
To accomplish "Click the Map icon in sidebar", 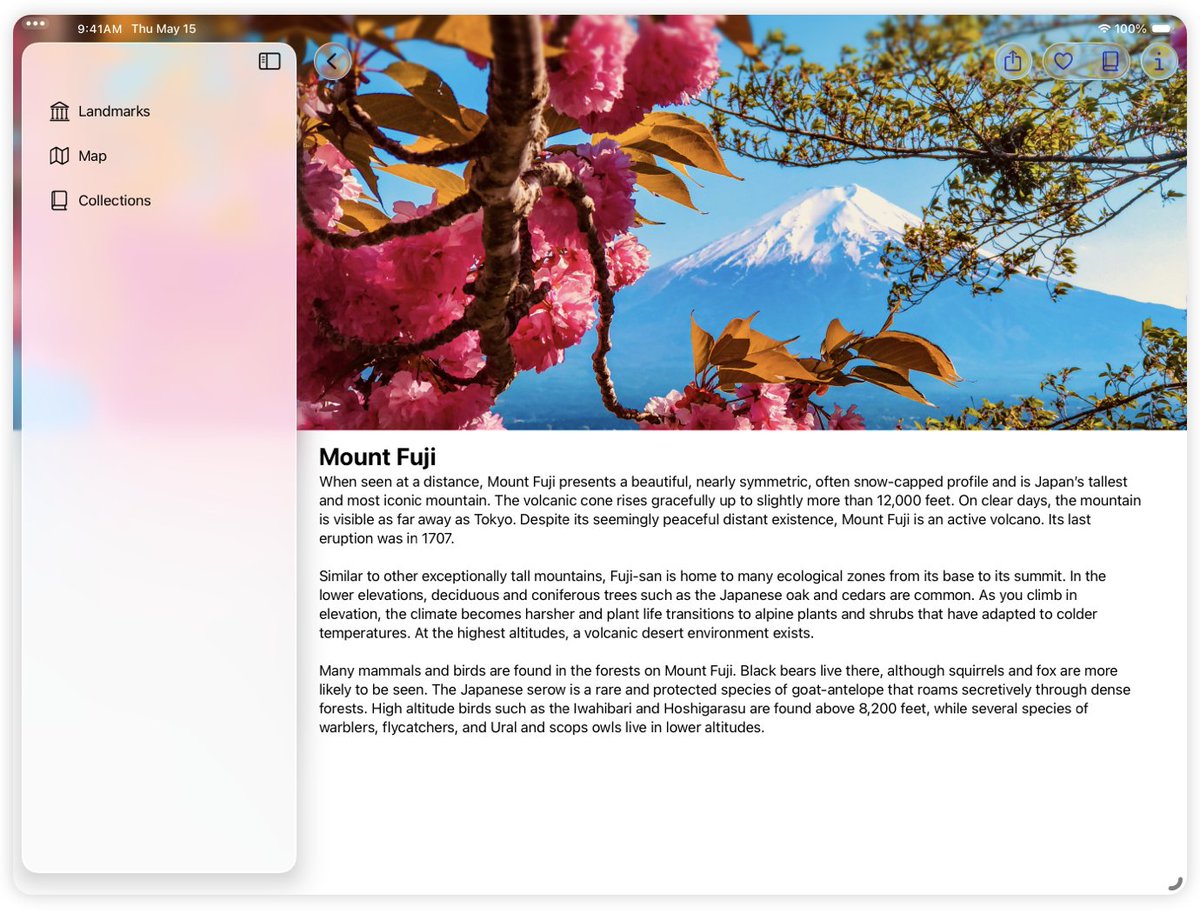I will tap(60, 156).
